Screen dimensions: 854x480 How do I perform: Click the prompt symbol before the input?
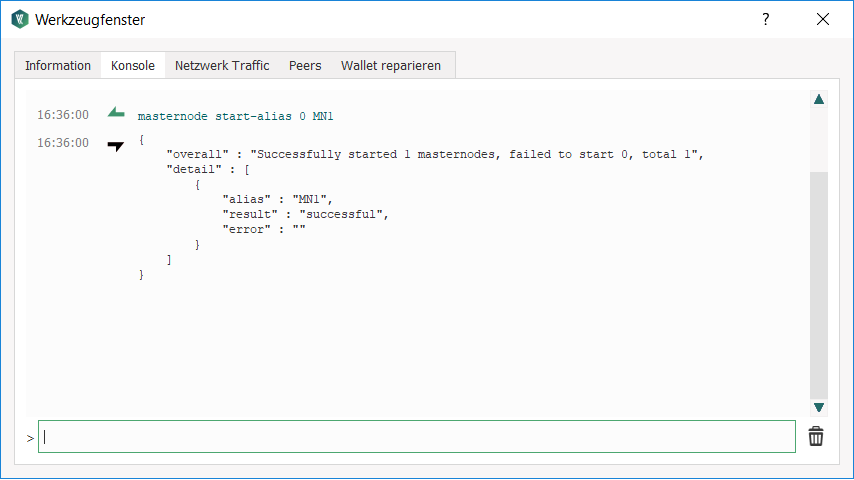click(30, 438)
